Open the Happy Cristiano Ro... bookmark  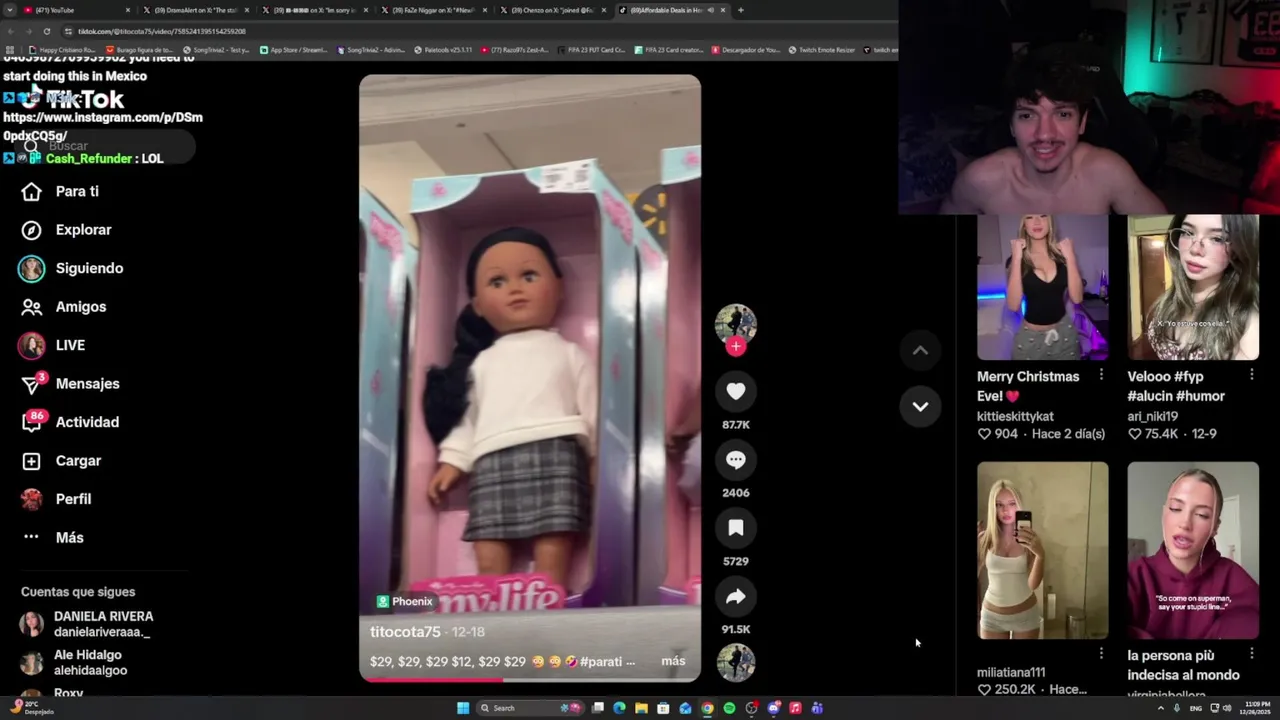click(62, 50)
